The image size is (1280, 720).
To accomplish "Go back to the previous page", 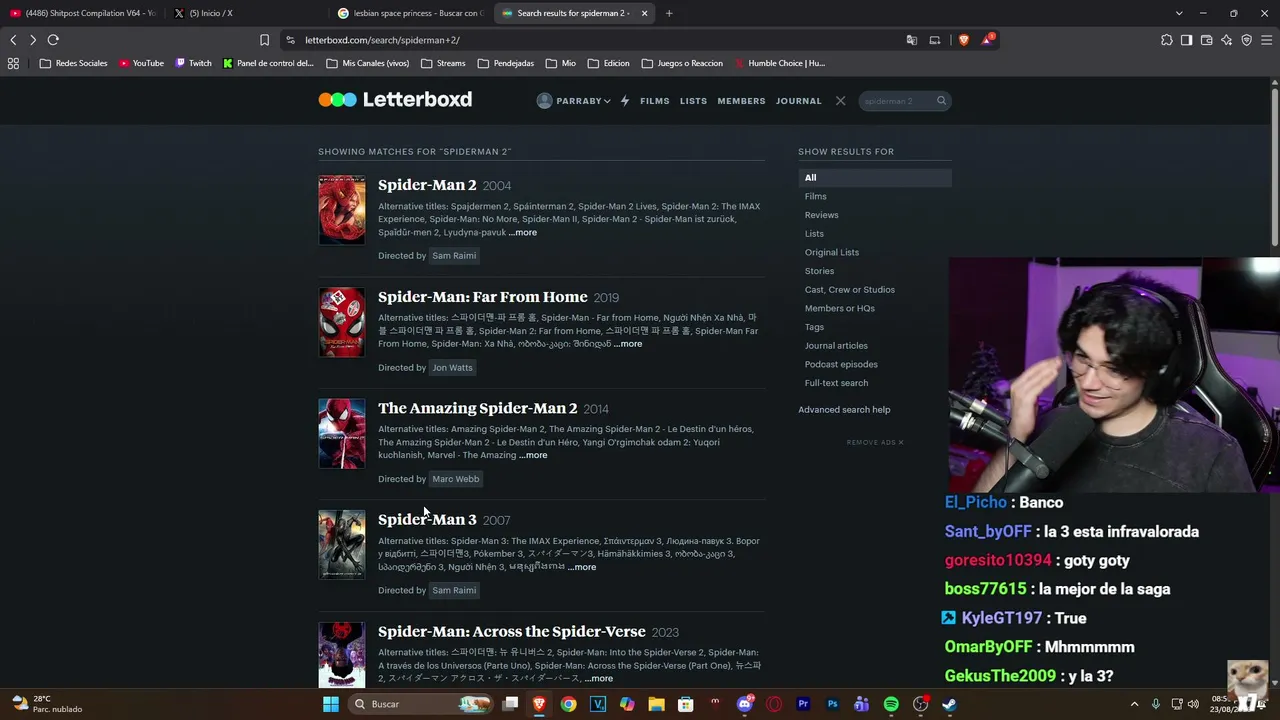I will (x=13, y=40).
